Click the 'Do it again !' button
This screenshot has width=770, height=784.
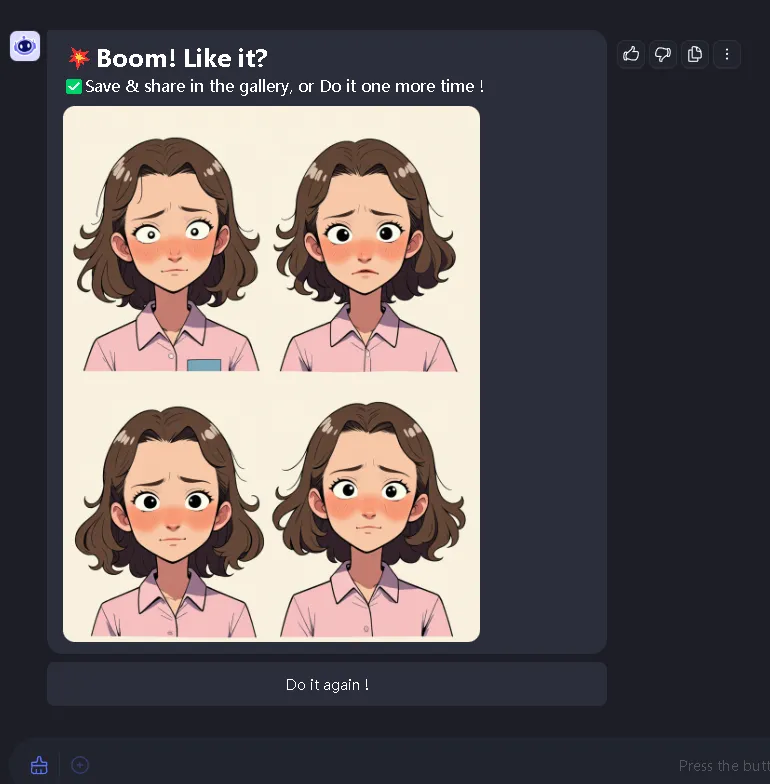(327, 684)
